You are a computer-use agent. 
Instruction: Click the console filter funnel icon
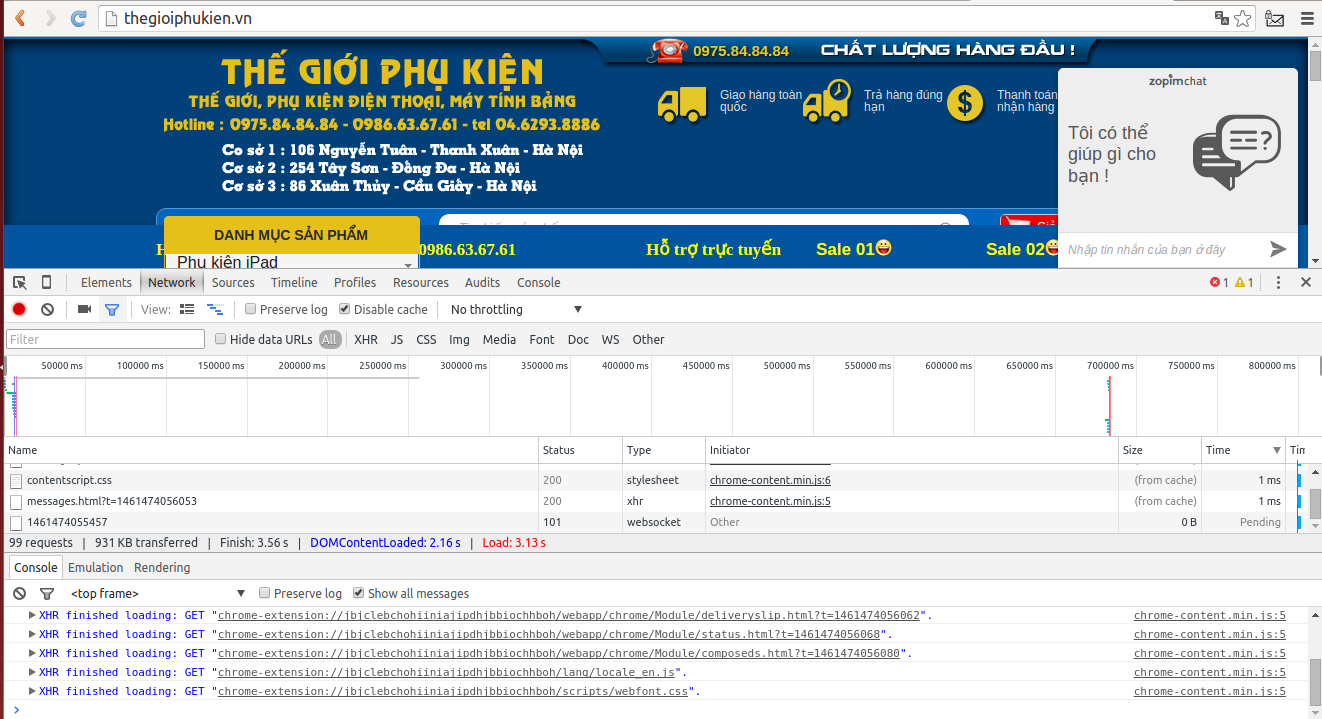(46, 593)
